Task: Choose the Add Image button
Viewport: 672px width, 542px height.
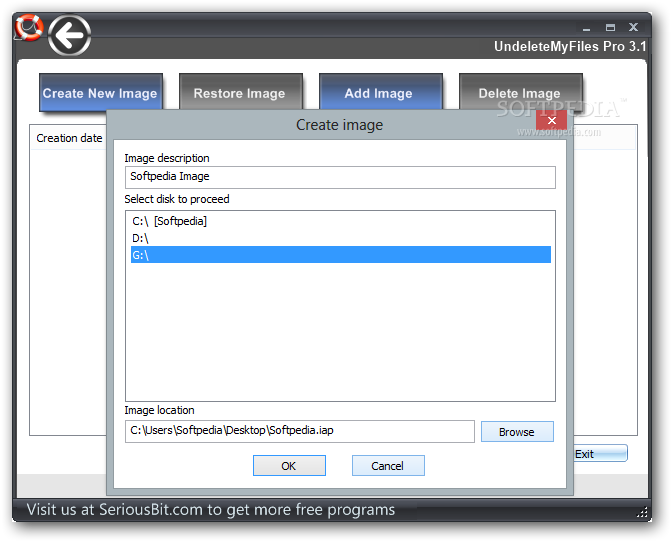Action: pos(381,92)
